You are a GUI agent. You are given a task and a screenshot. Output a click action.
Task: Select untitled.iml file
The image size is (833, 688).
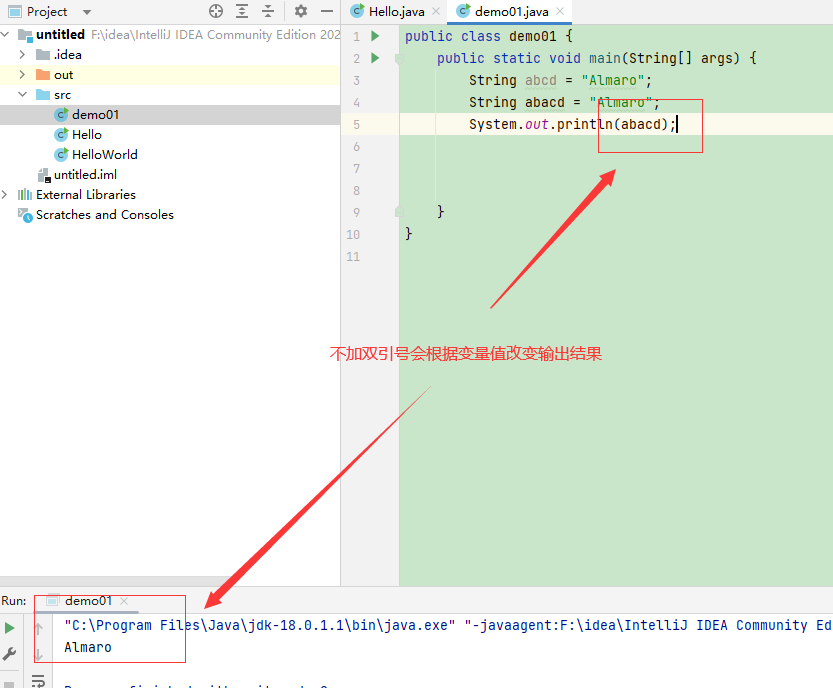pos(85,175)
